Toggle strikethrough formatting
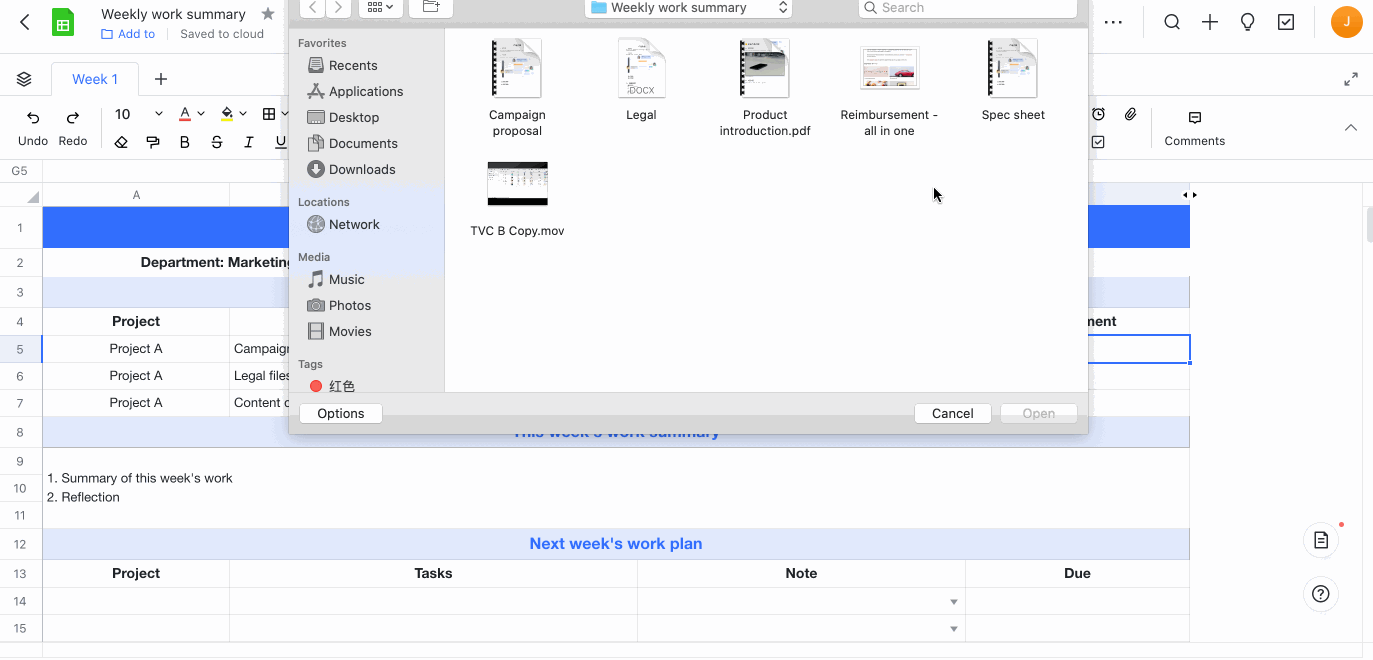The height and width of the screenshot is (660, 1373). 217,142
